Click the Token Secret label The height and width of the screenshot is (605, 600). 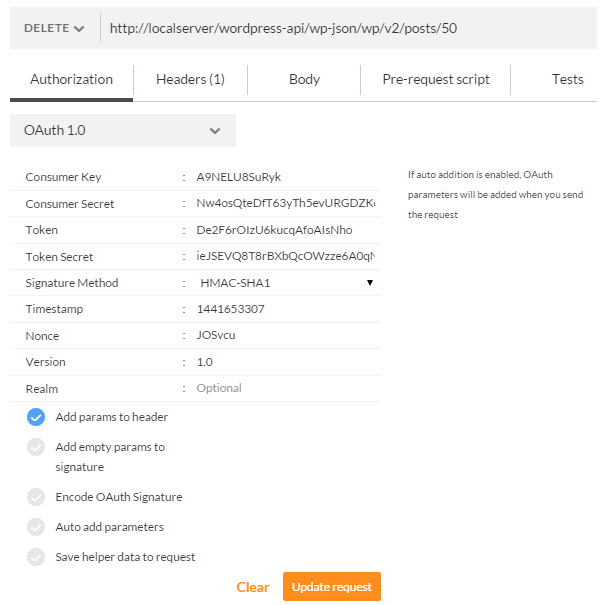pos(59,257)
